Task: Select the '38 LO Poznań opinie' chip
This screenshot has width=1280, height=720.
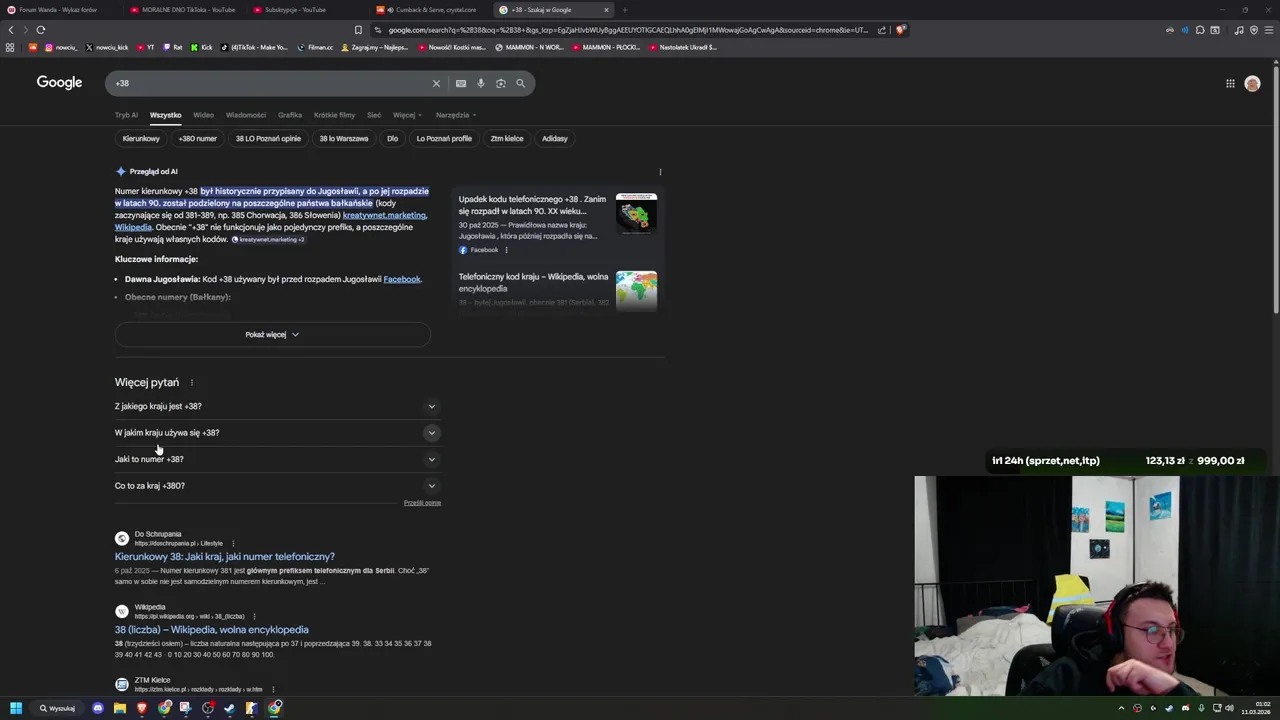Action: pos(268,139)
